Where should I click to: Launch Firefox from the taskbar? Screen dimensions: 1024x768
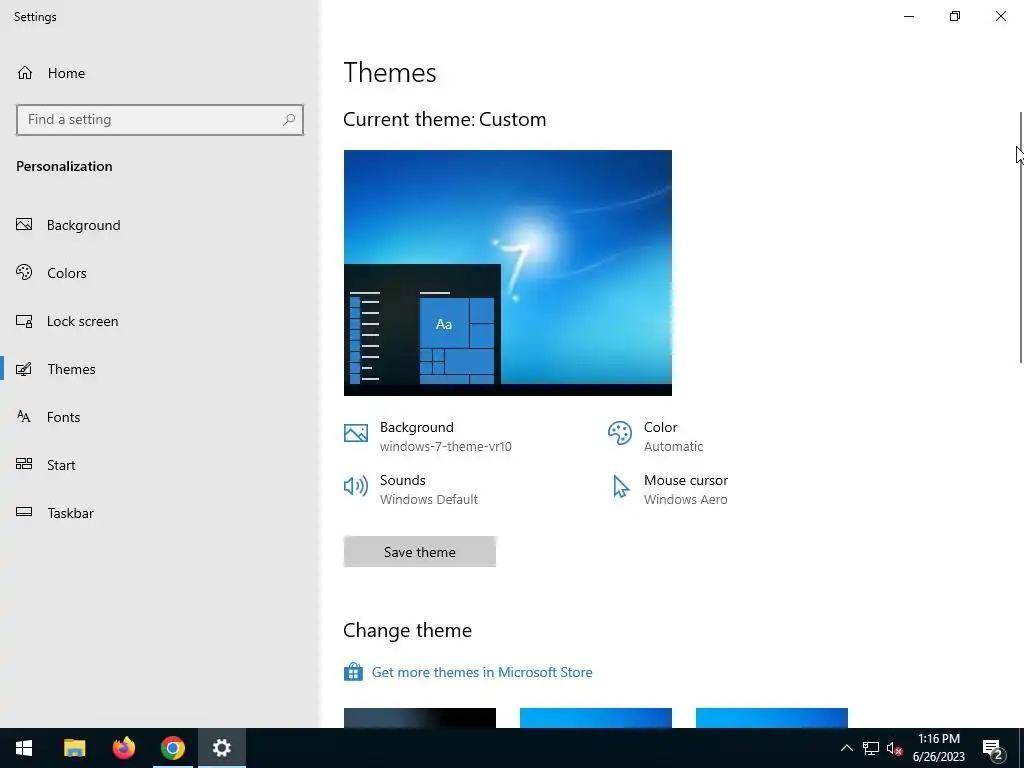tap(123, 748)
